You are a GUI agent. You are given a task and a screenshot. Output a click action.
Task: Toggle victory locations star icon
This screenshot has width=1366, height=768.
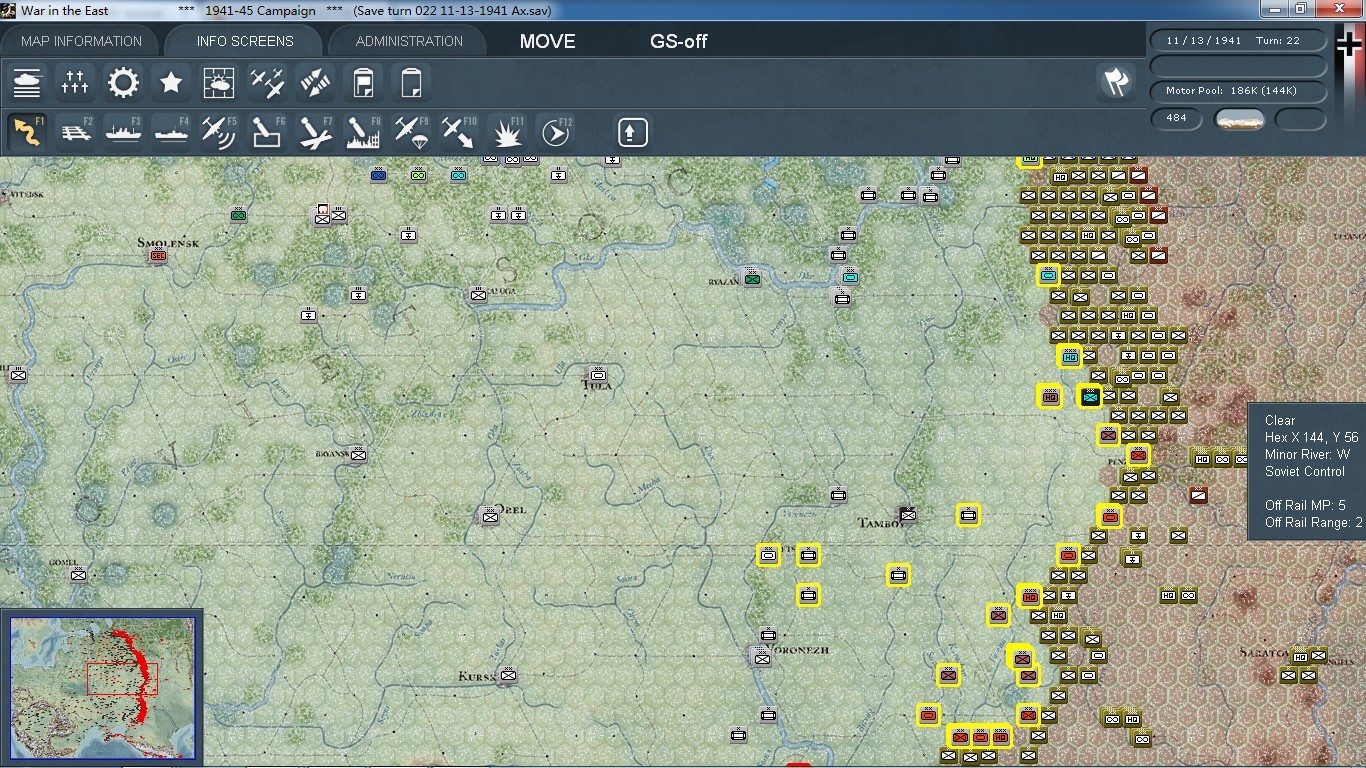click(172, 83)
